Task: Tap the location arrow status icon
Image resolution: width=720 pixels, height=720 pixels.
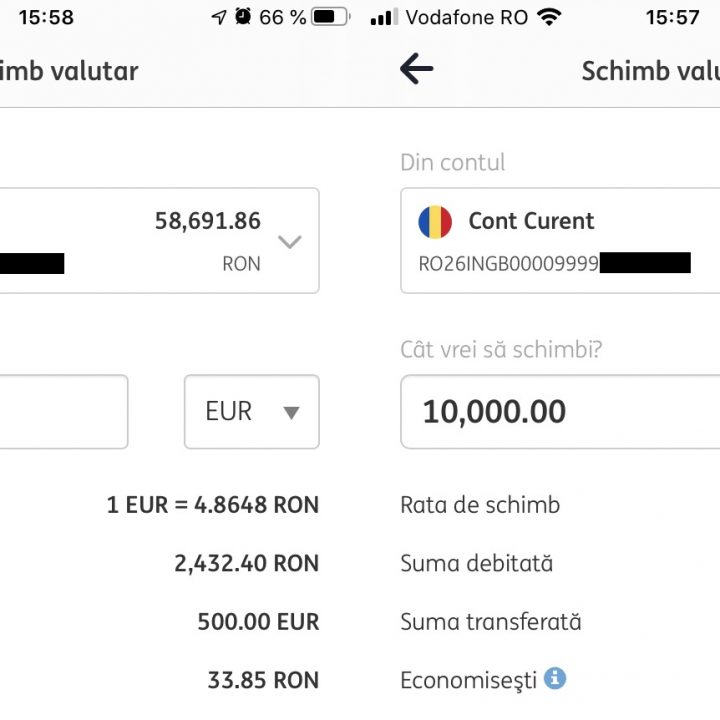Action: click(x=219, y=17)
